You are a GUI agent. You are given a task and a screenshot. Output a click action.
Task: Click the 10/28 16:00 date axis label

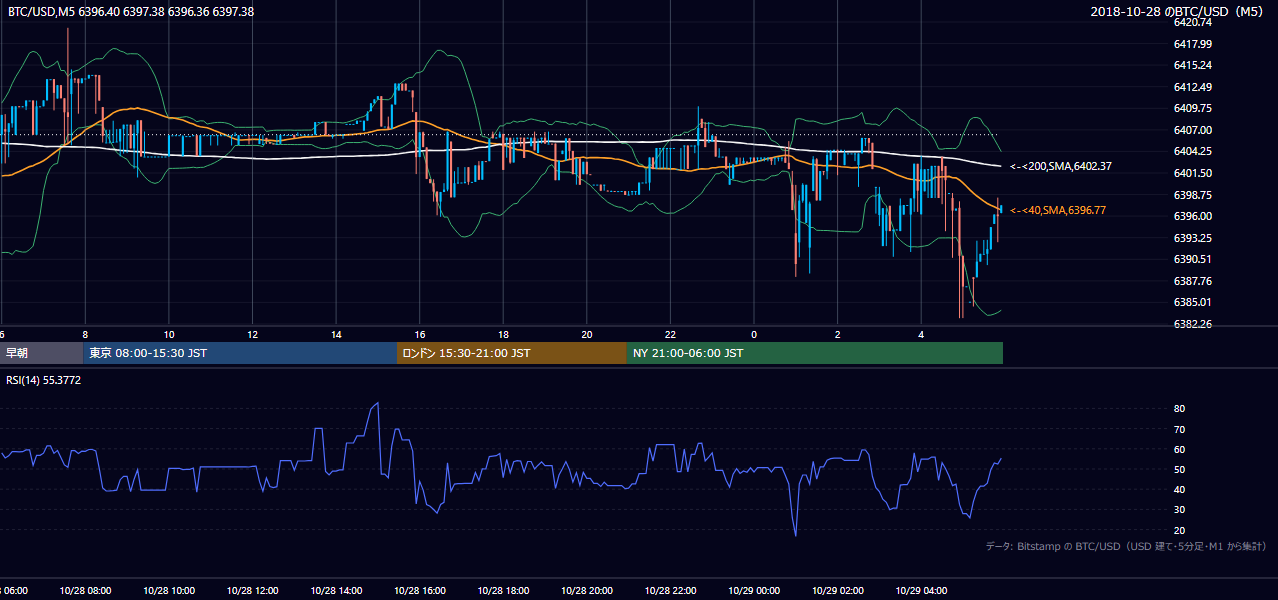pos(420,591)
